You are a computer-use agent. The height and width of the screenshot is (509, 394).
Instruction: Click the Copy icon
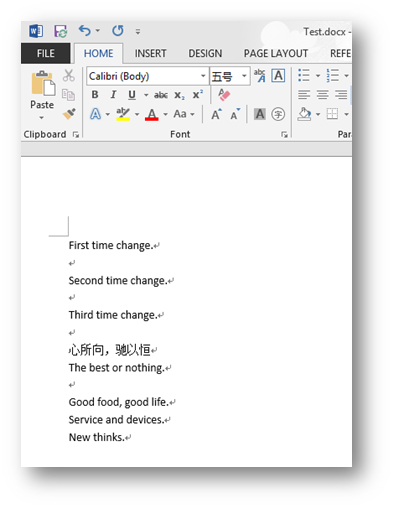[68, 95]
